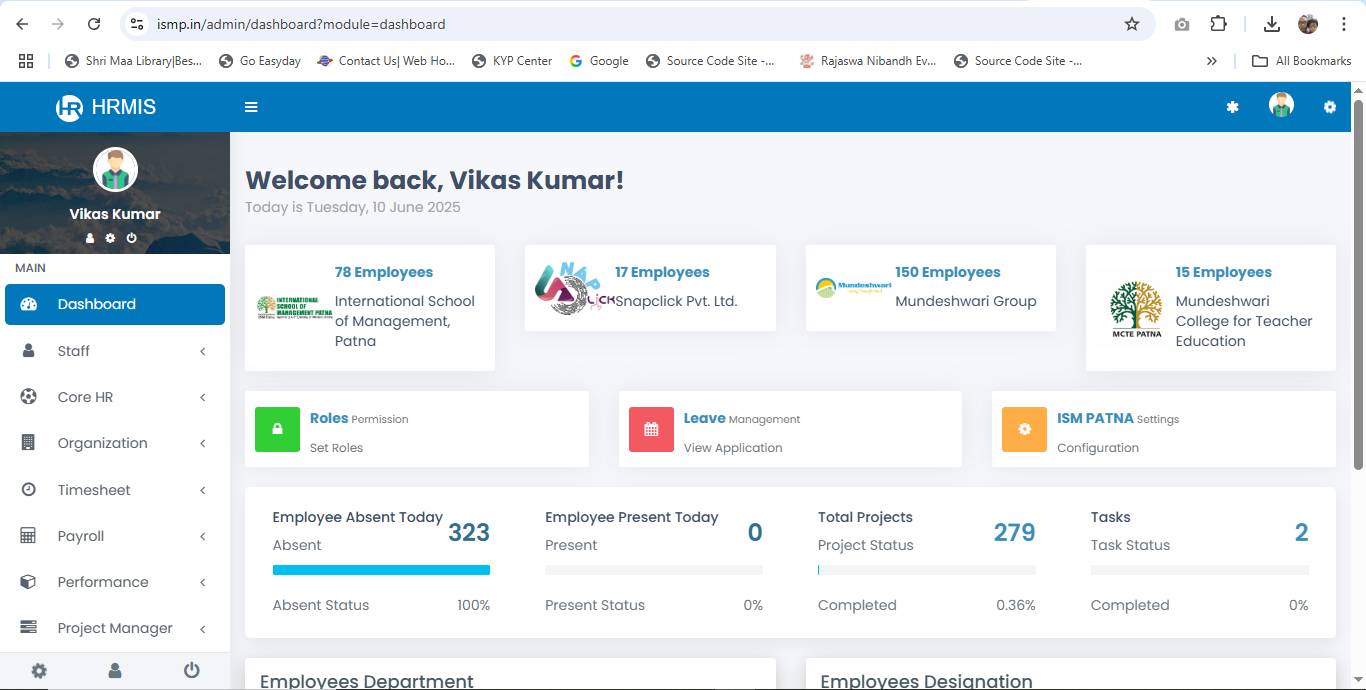Image resolution: width=1366 pixels, height=690 pixels.
Task: Click the power icon in bottom sidebar bar
Action: click(x=192, y=671)
